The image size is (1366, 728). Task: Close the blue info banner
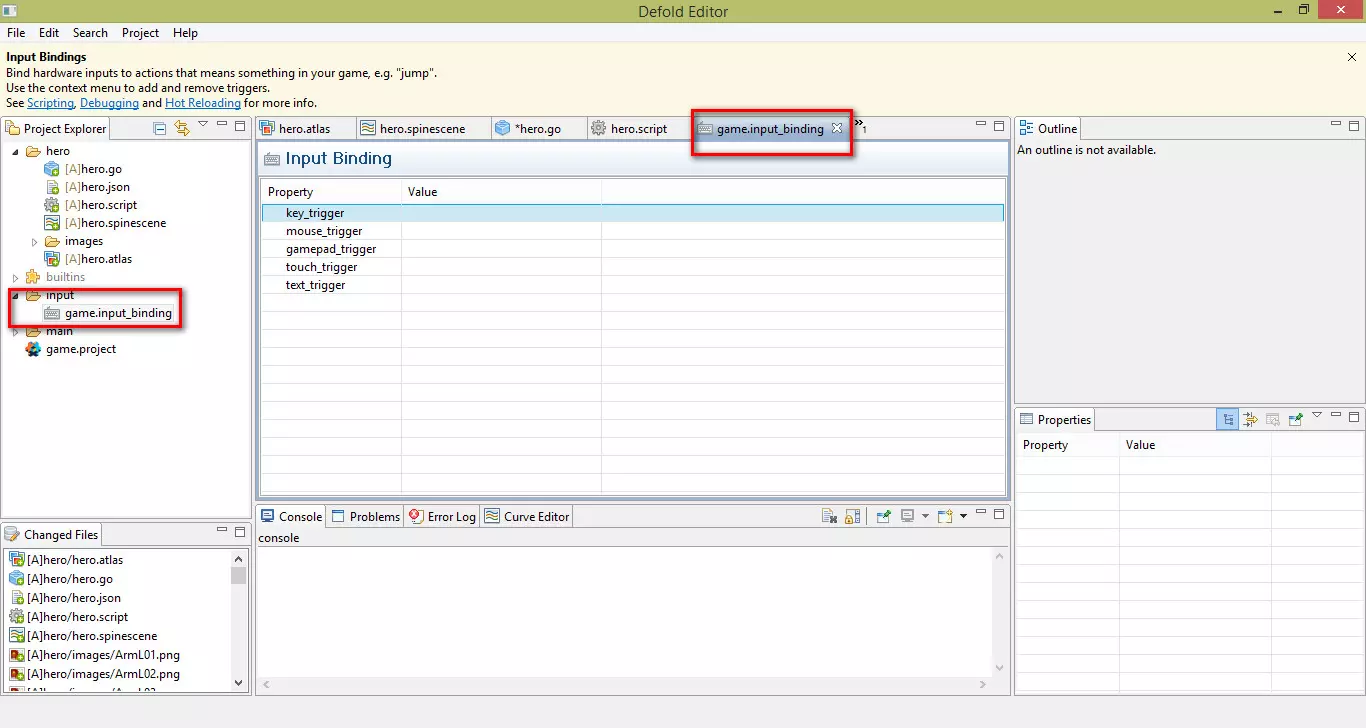point(1352,58)
